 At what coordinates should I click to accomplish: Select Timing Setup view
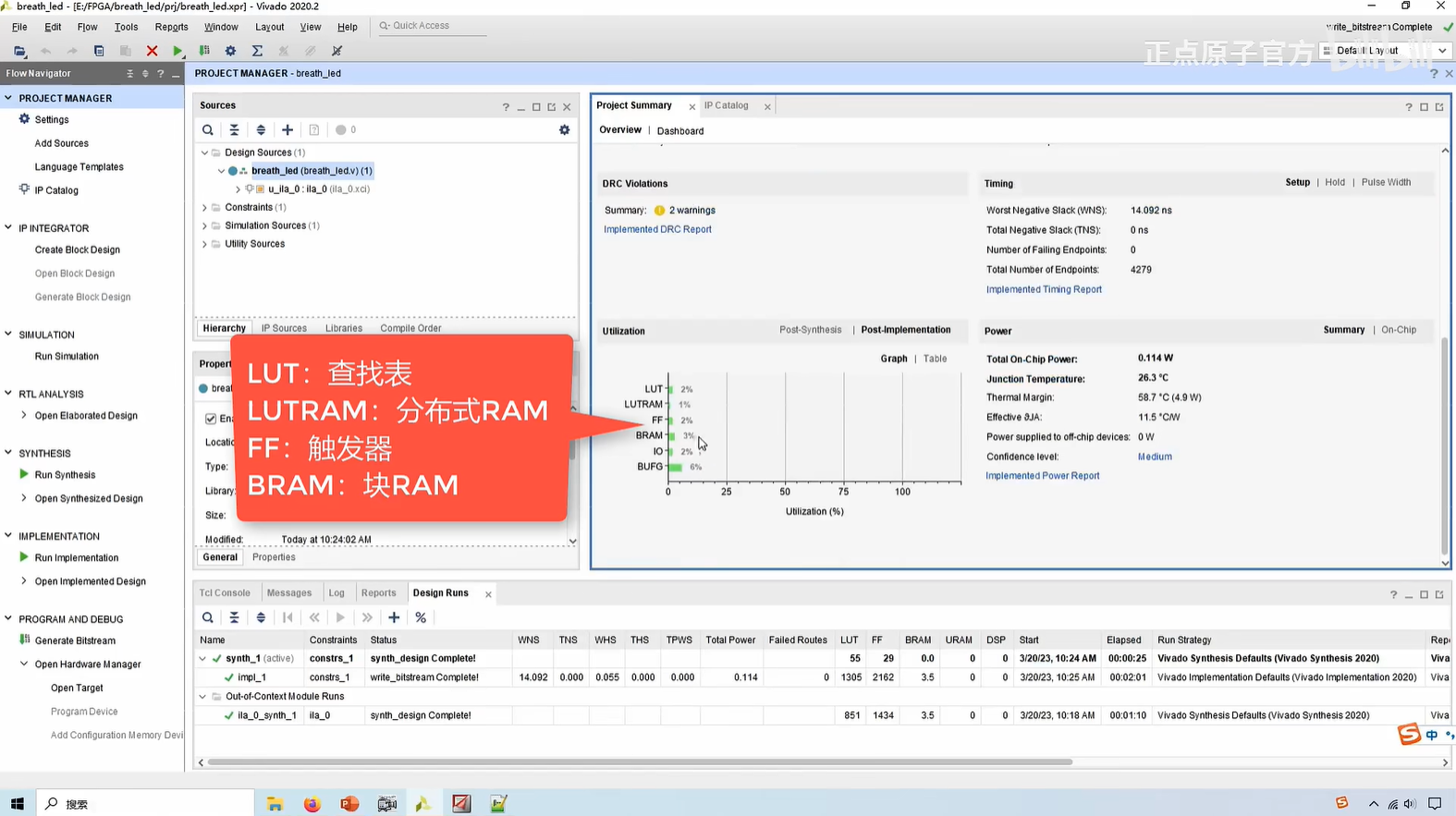[x=1297, y=182]
